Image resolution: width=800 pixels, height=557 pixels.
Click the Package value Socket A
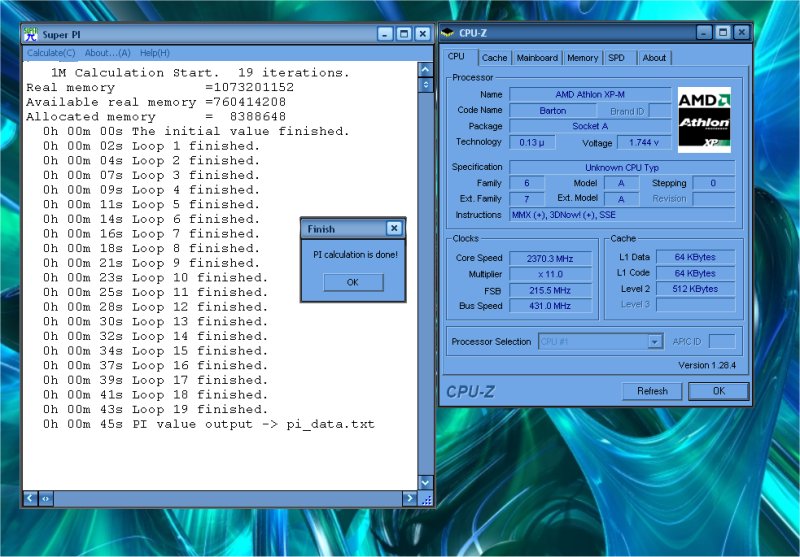pos(590,126)
